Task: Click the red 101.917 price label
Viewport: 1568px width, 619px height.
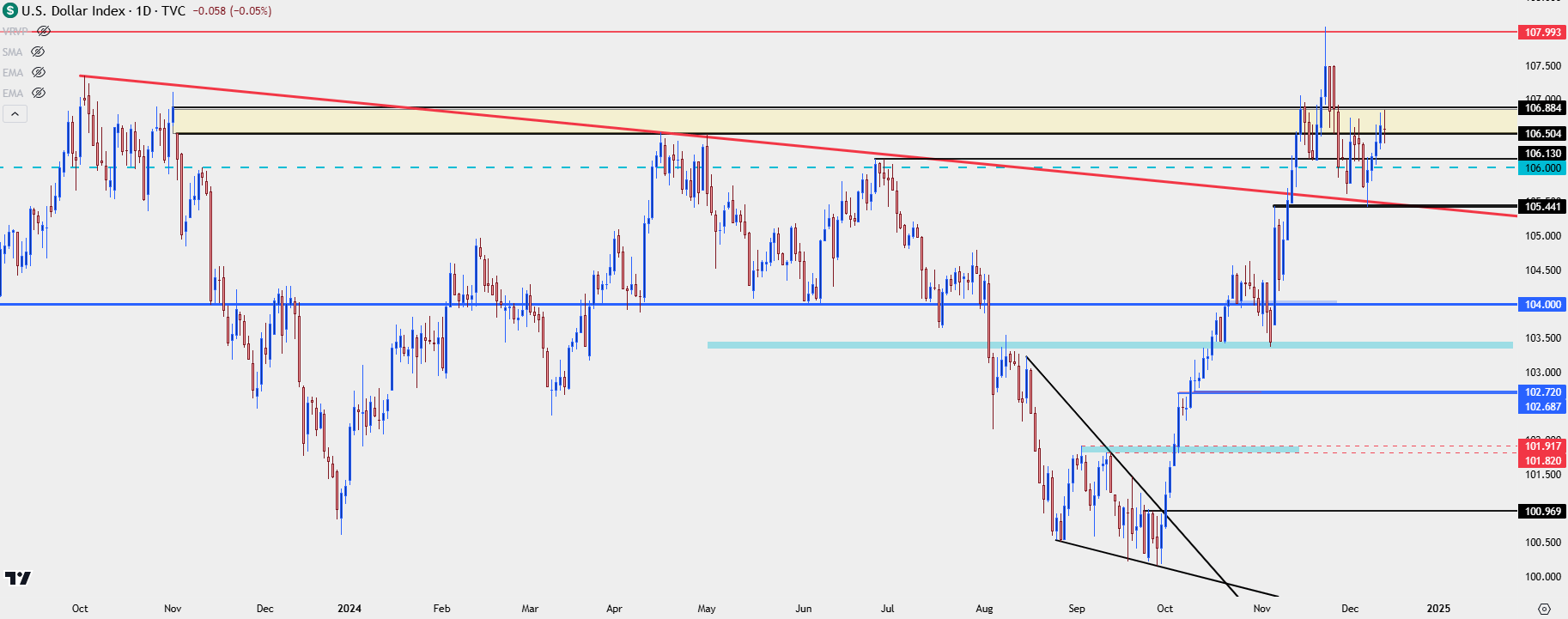Action: [x=1543, y=446]
